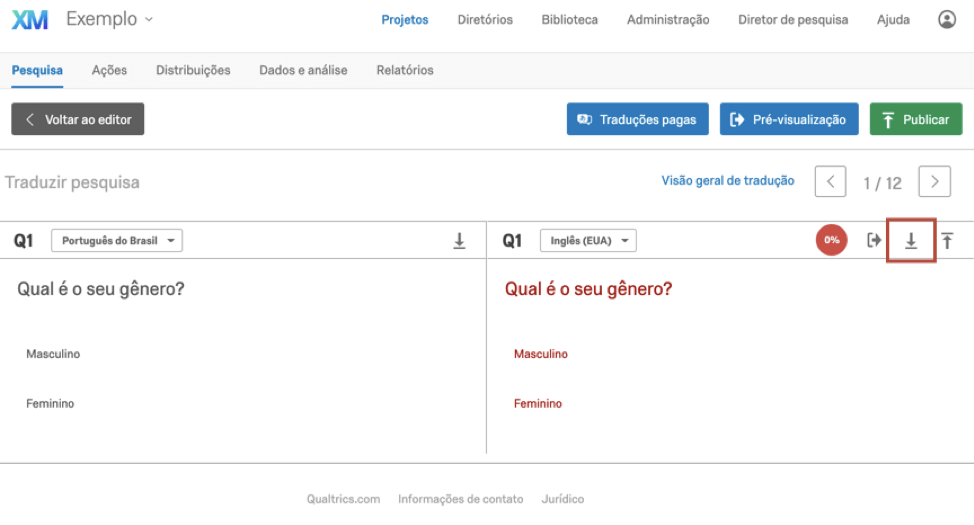Open the Dados e análise tab
The width and height of the screenshot is (974, 525).
(303, 70)
